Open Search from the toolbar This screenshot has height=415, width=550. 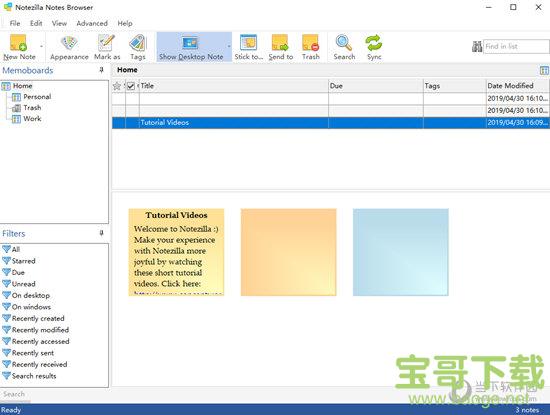pyautogui.click(x=344, y=47)
